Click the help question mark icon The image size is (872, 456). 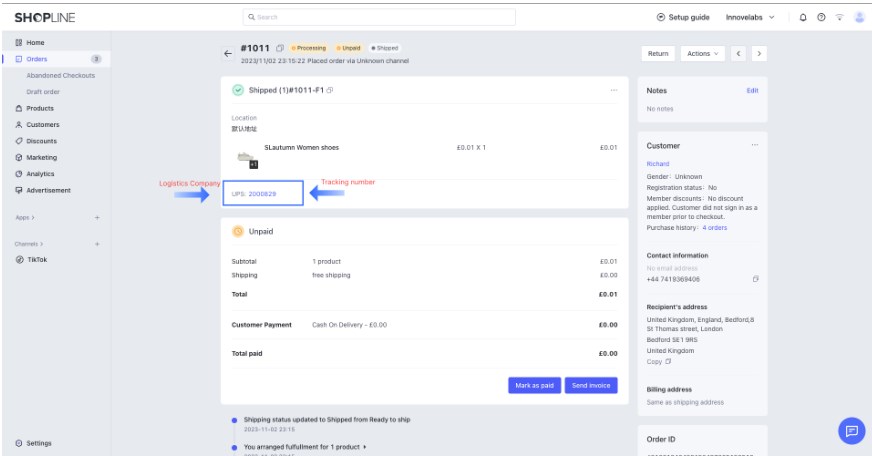822,17
